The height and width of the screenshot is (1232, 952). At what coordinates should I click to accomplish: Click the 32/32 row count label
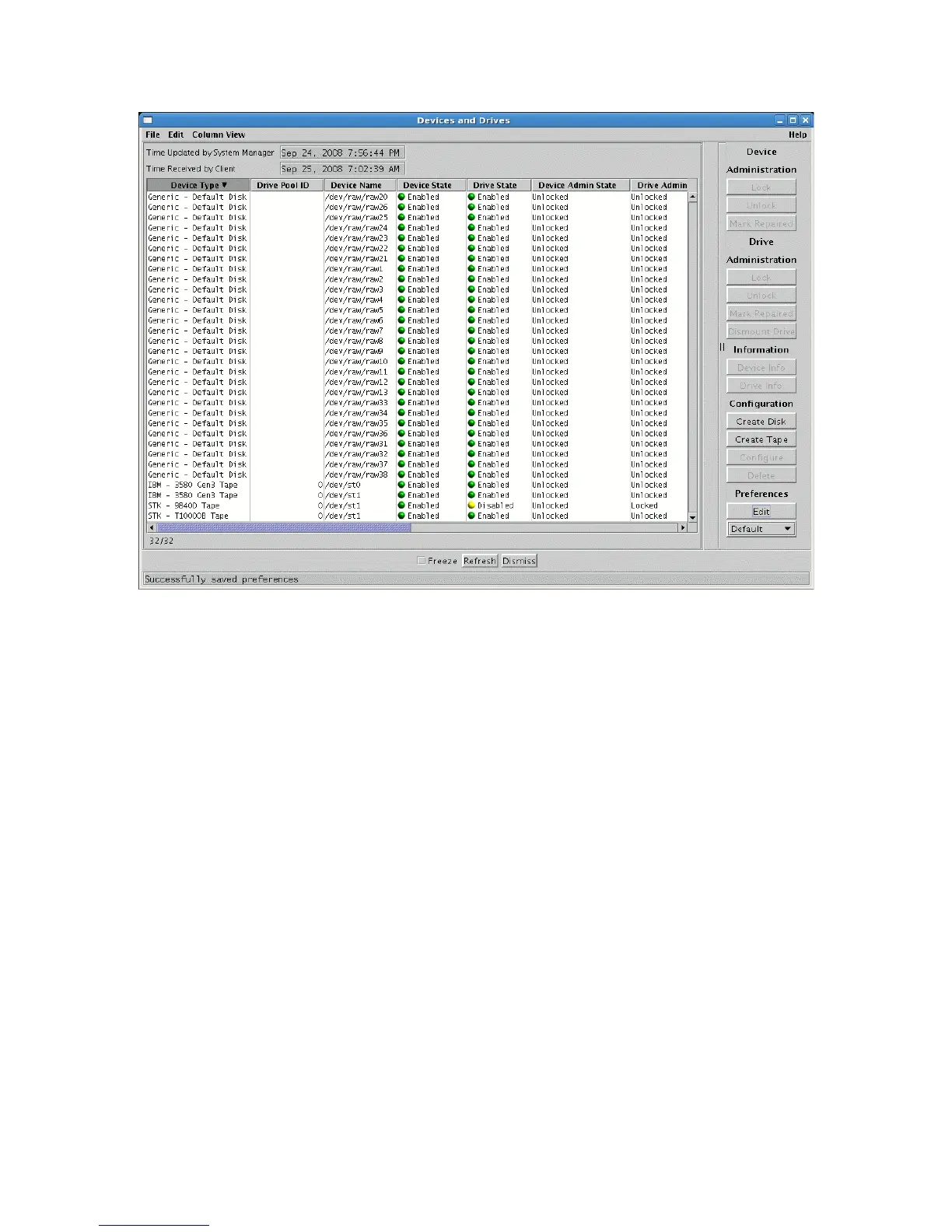(x=162, y=541)
